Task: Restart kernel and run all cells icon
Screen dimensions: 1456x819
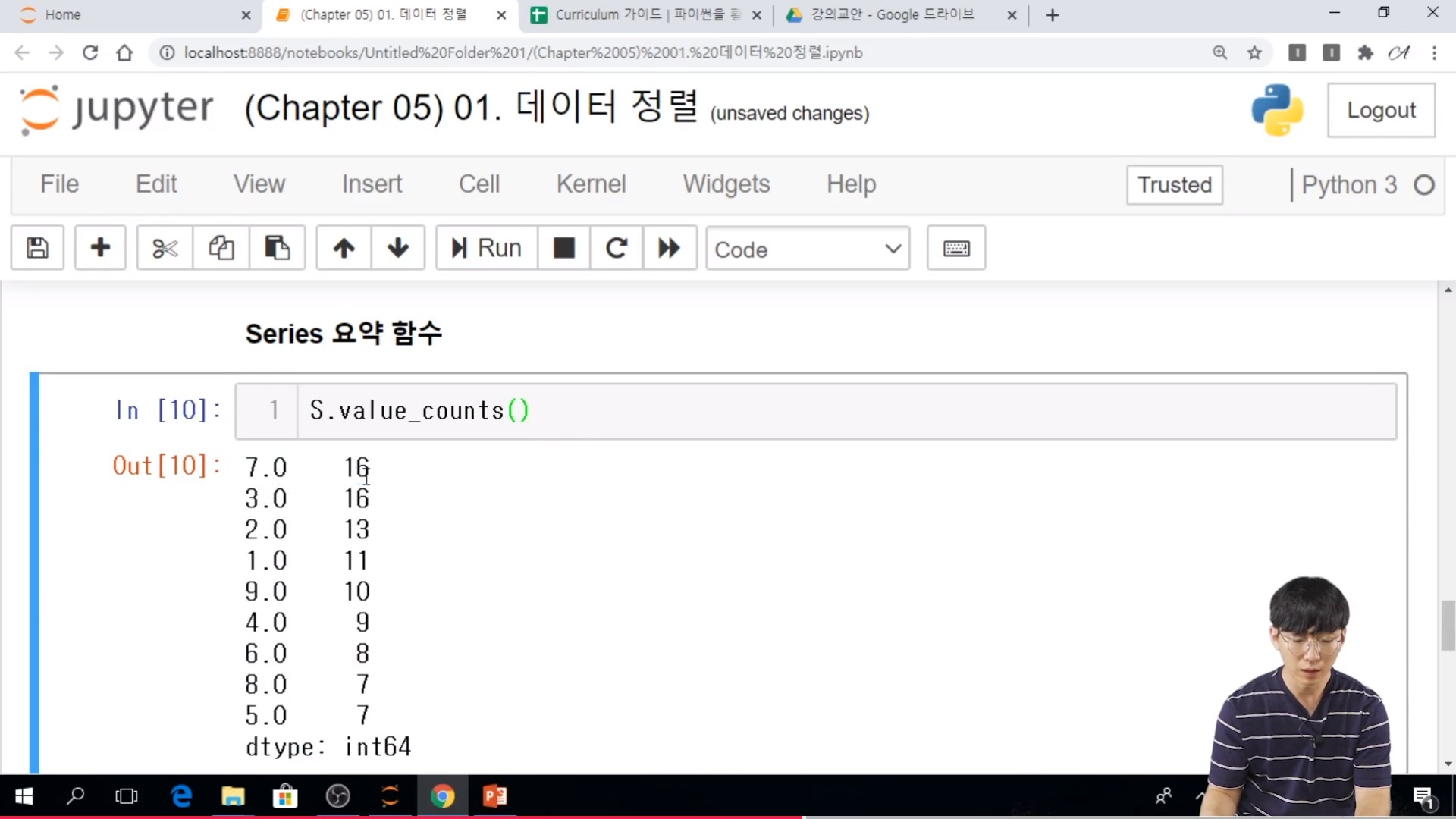Action: 669,248
